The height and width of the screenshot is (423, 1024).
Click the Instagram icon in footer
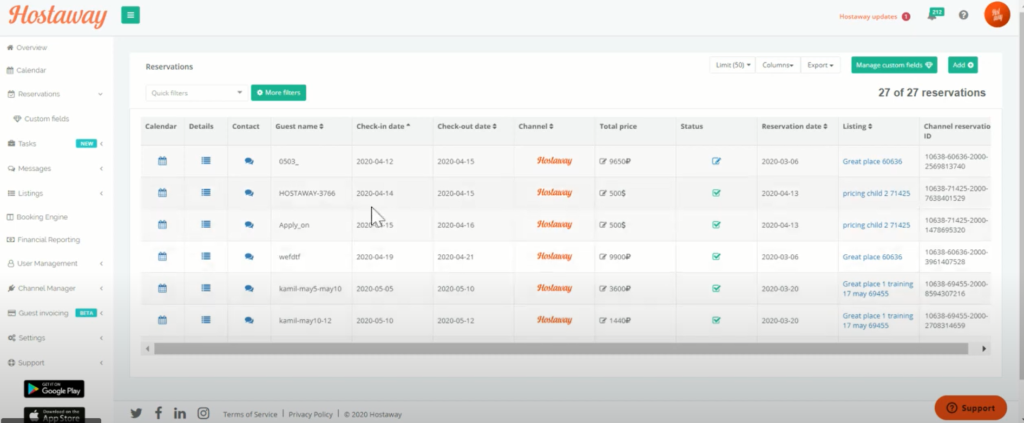(203, 413)
